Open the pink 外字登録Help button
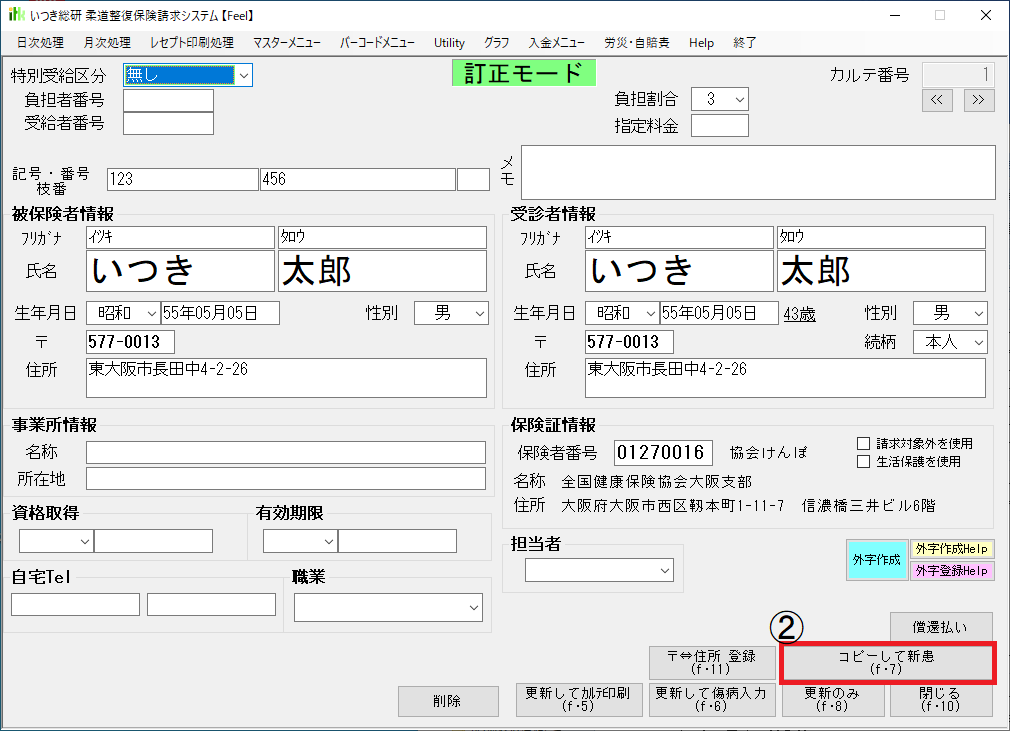Screen dimensions: 1010x731 [x=951, y=570]
